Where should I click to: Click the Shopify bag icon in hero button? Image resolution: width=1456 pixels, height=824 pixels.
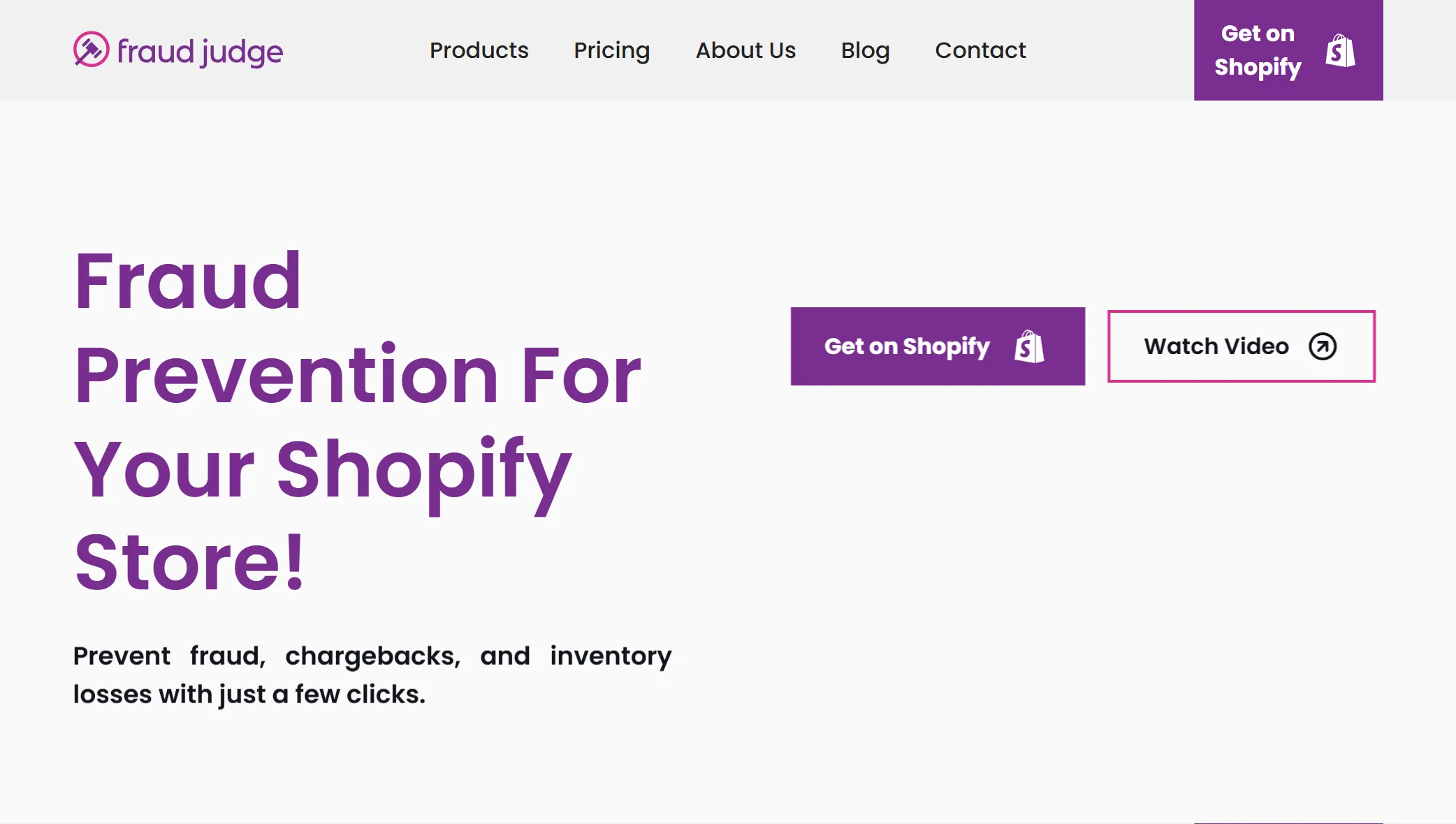point(1029,346)
